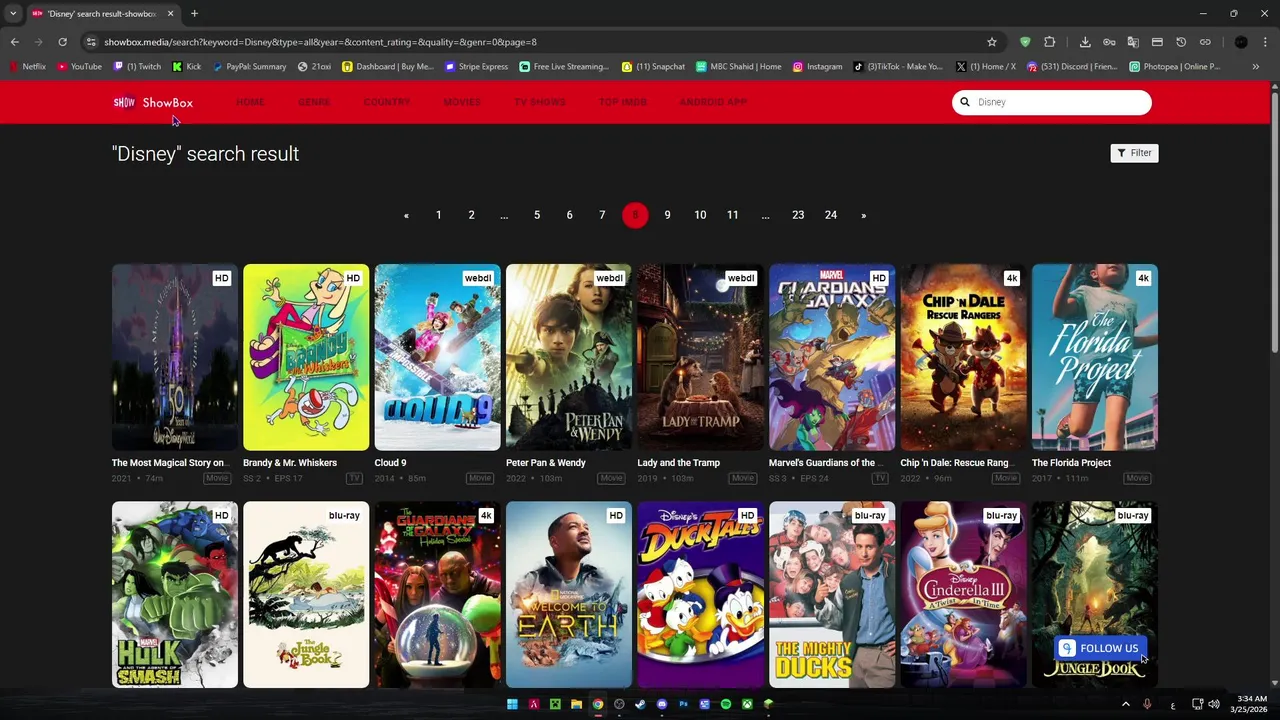Open Brandy & Mr. Whiskers poster
The height and width of the screenshot is (720, 1280).
pos(306,357)
